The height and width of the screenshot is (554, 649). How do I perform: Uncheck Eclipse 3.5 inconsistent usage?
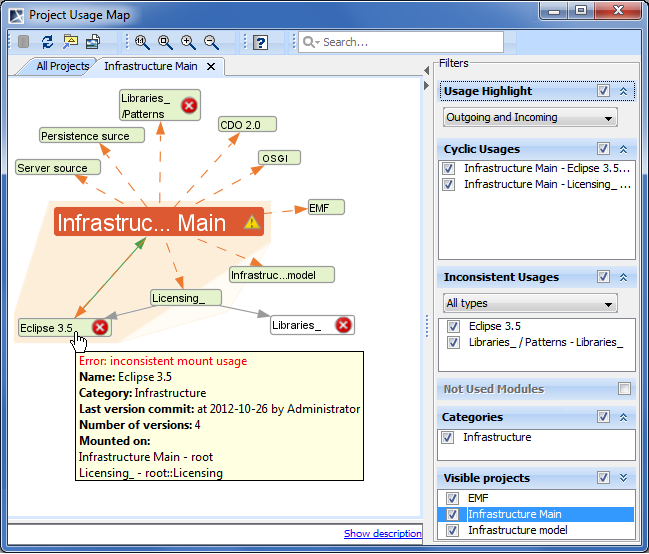click(x=453, y=327)
